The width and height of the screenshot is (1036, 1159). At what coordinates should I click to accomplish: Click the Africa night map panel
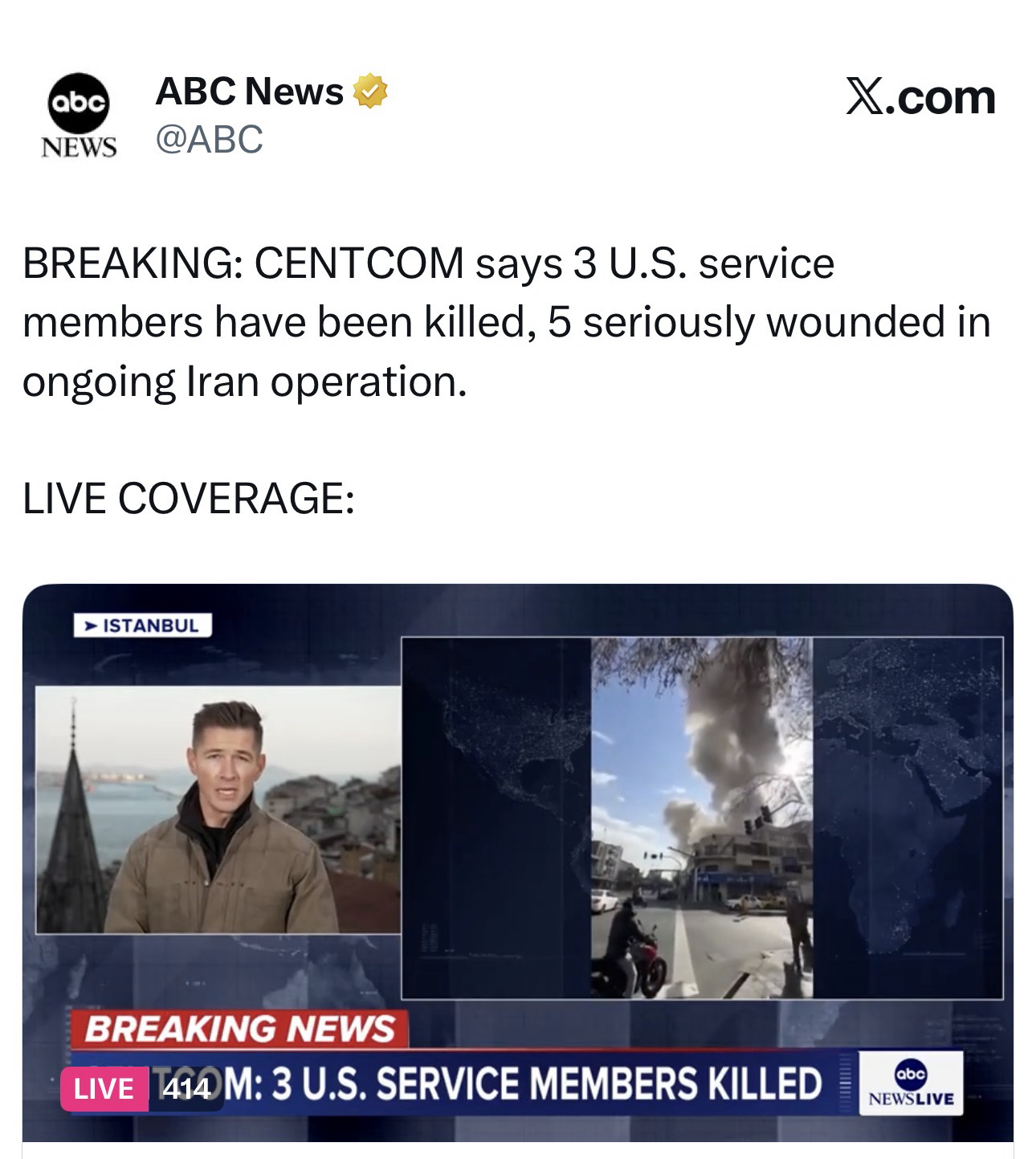tap(908, 818)
